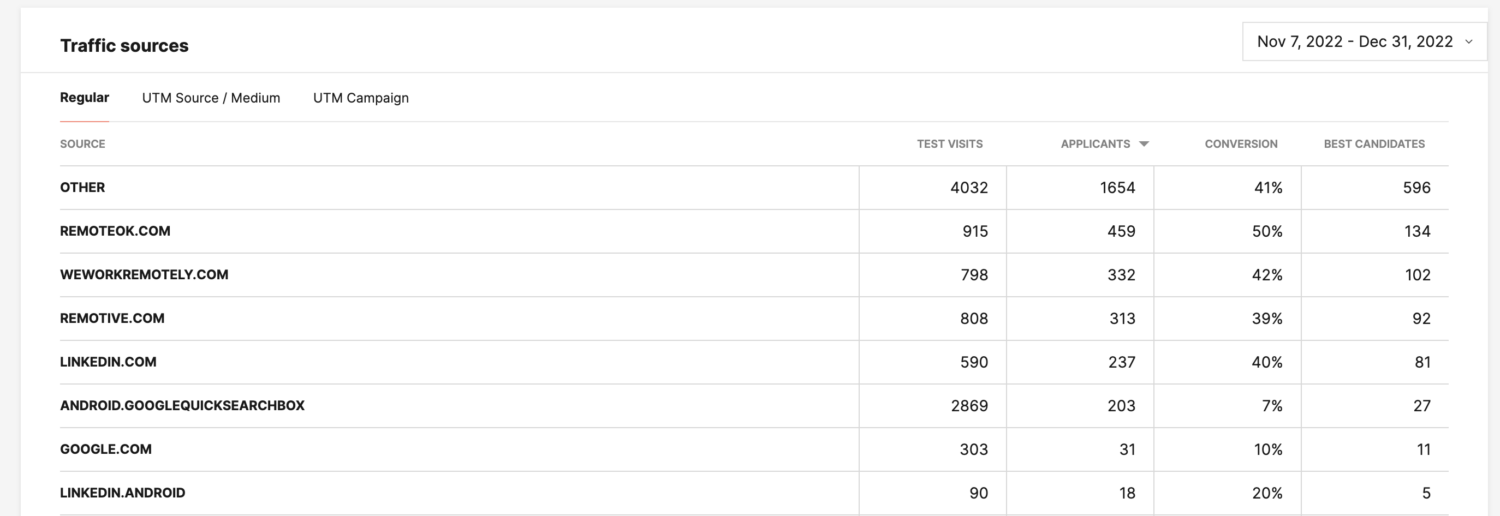Open the date range dropdown
The height and width of the screenshot is (516, 1500).
[1355, 42]
